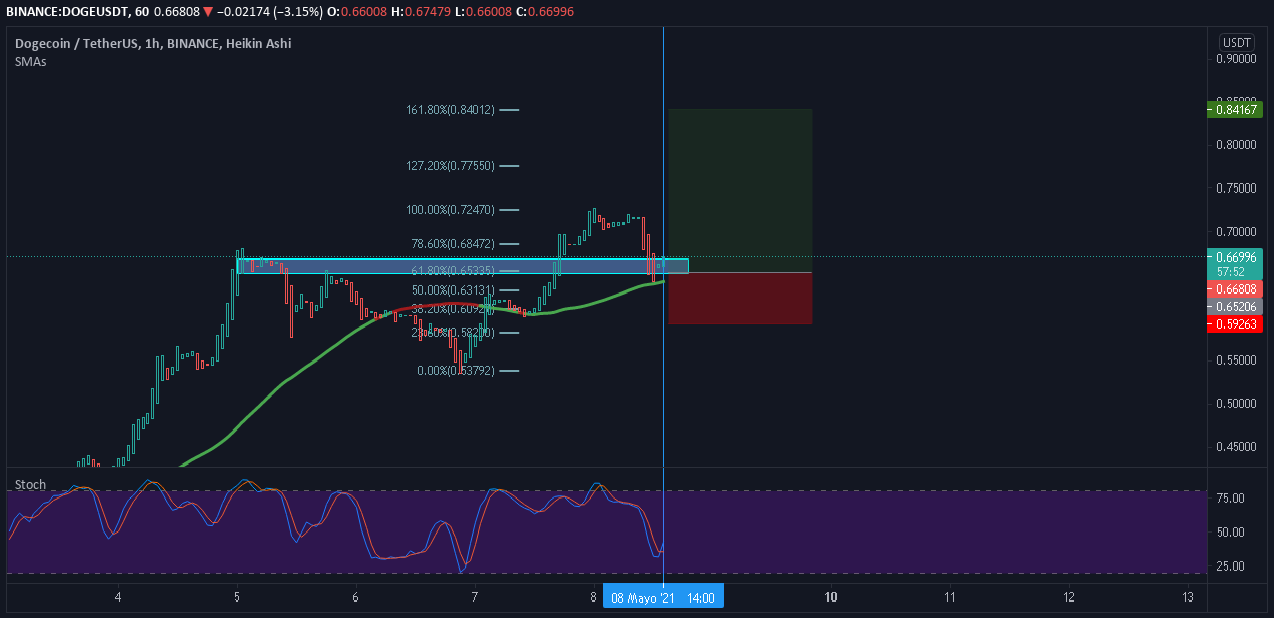Viewport: 1274px width, 618px height.
Task: Click the red 0.66808 price tag
Action: click(x=1236, y=288)
